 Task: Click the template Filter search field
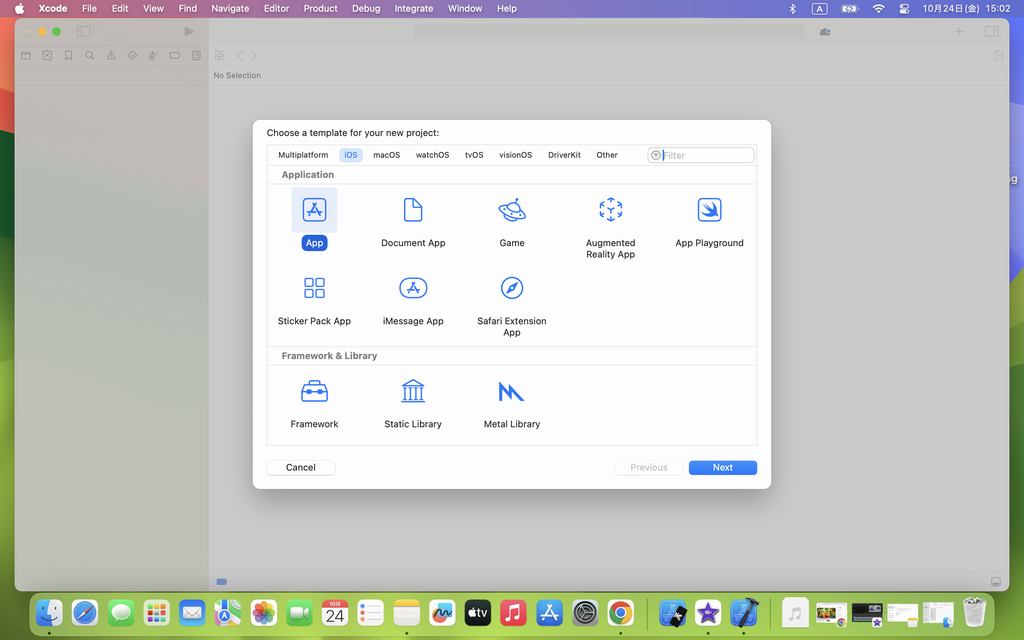pyautogui.click(x=706, y=155)
